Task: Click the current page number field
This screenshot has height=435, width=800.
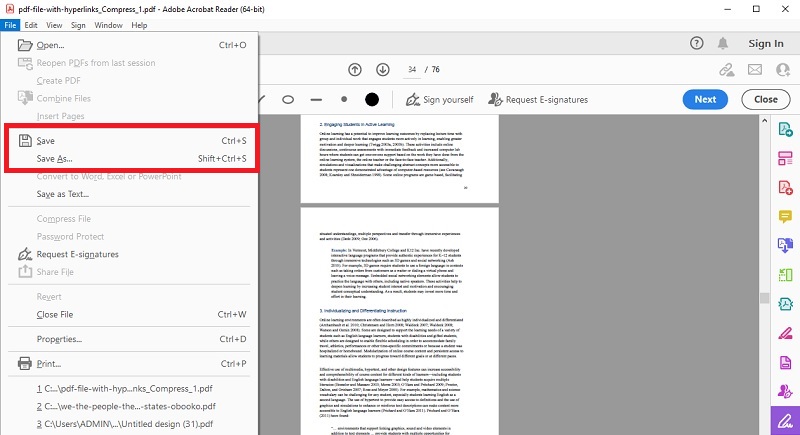Action: (412, 70)
